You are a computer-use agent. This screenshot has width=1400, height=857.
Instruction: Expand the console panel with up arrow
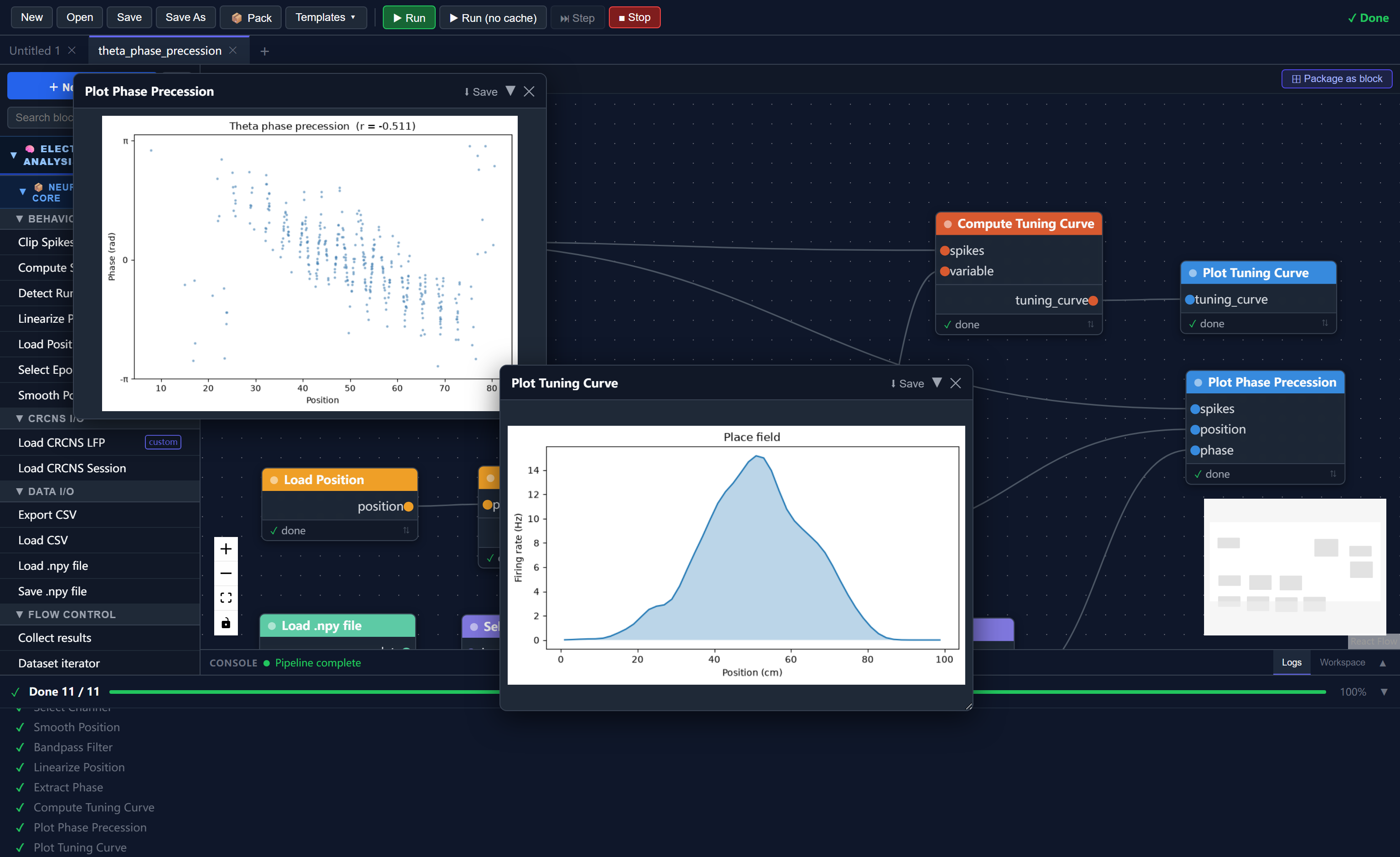coord(1383,663)
